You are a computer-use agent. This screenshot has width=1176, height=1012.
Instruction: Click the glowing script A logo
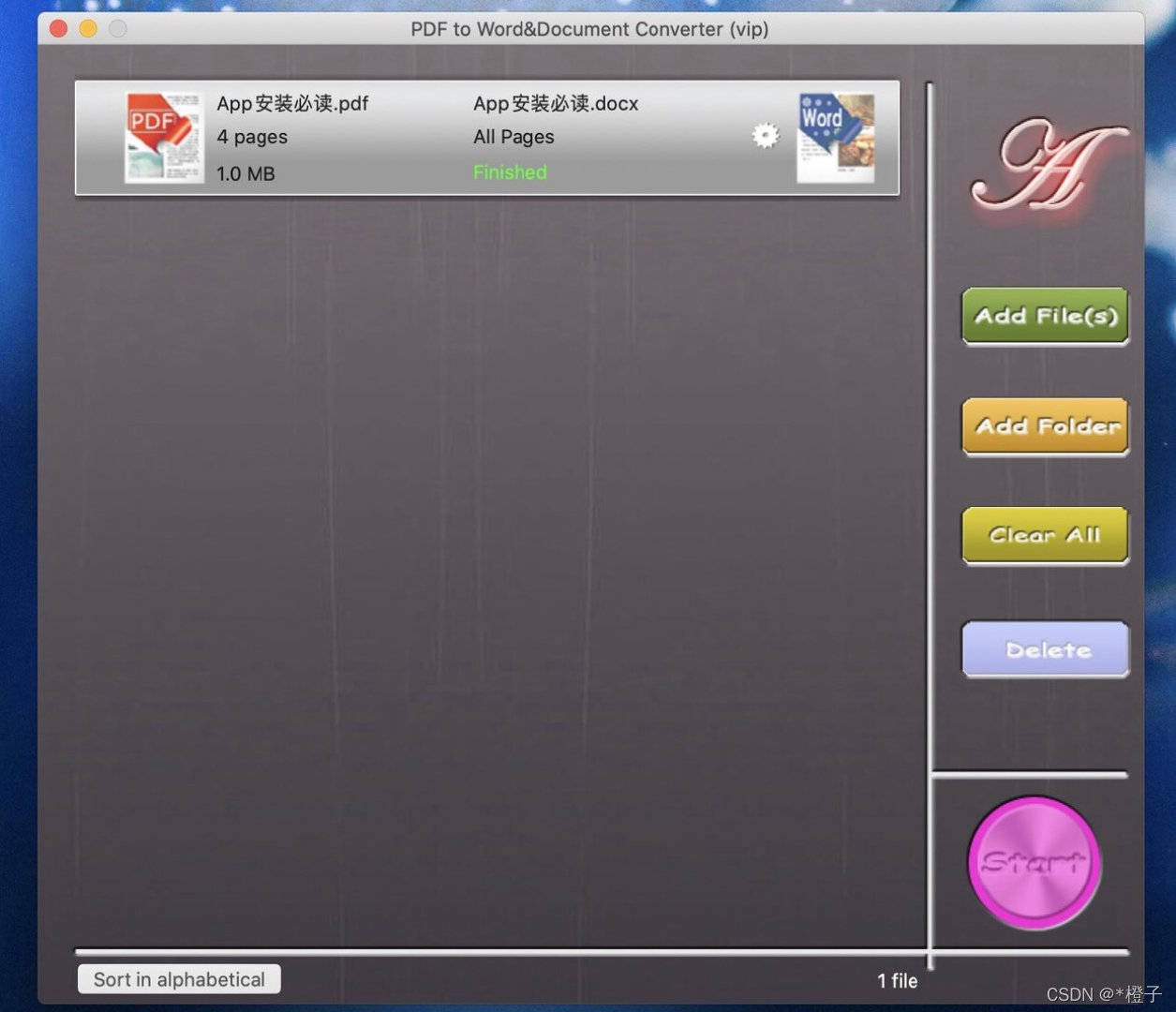[x=1046, y=165]
